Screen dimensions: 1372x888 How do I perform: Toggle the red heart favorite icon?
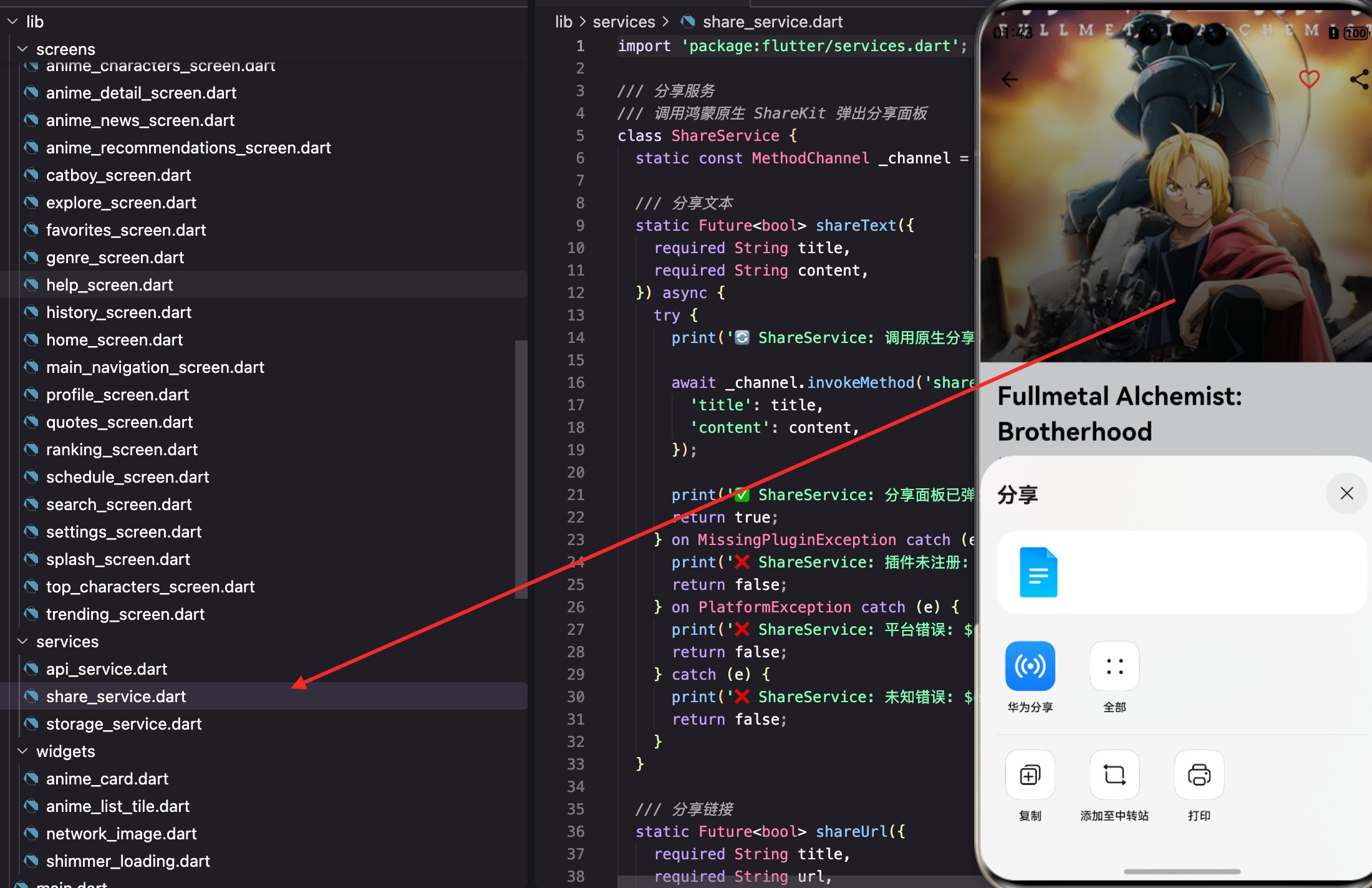(1309, 79)
